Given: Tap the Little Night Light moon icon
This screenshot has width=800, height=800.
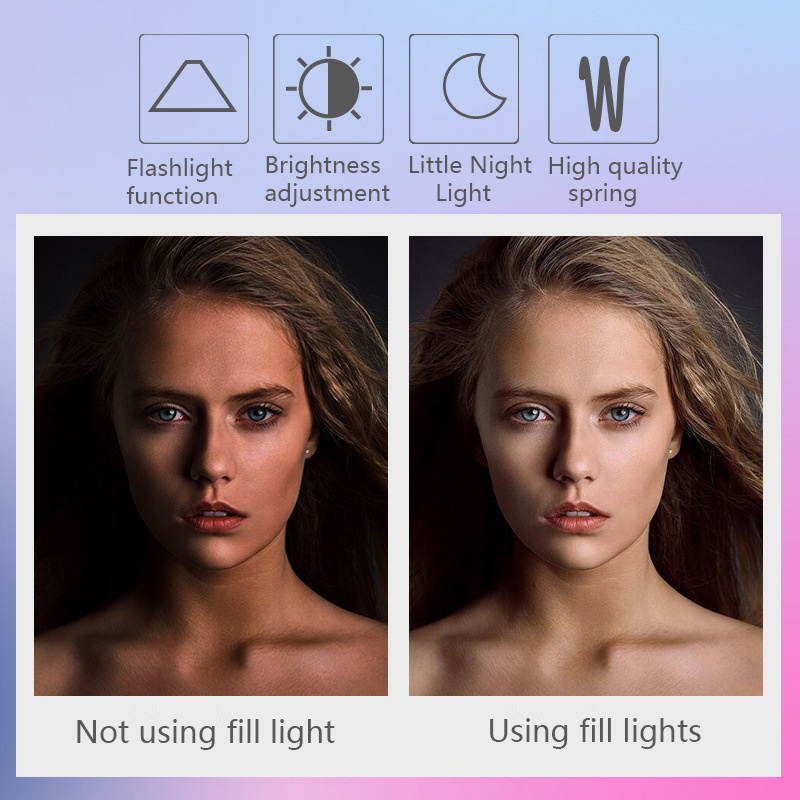Looking at the screenshot, I should click(x=464, y=89).
